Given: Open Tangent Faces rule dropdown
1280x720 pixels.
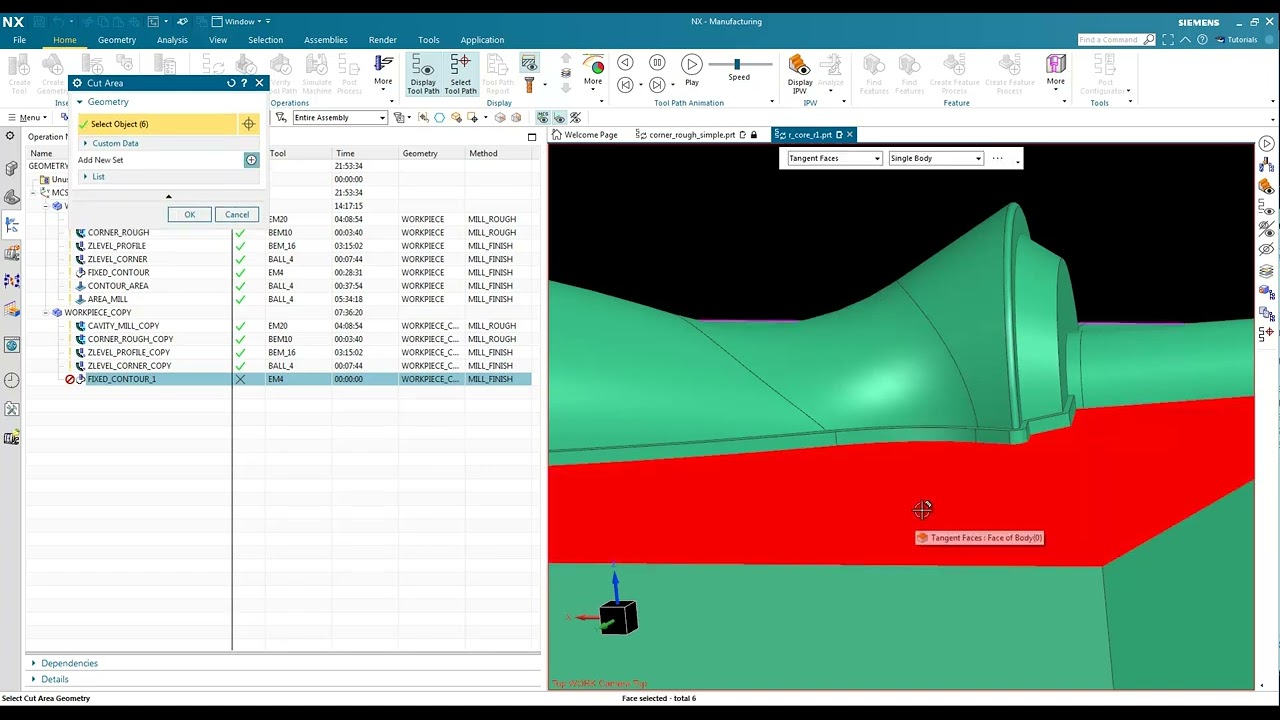Looking at the screenshot, I should point(834,158).
